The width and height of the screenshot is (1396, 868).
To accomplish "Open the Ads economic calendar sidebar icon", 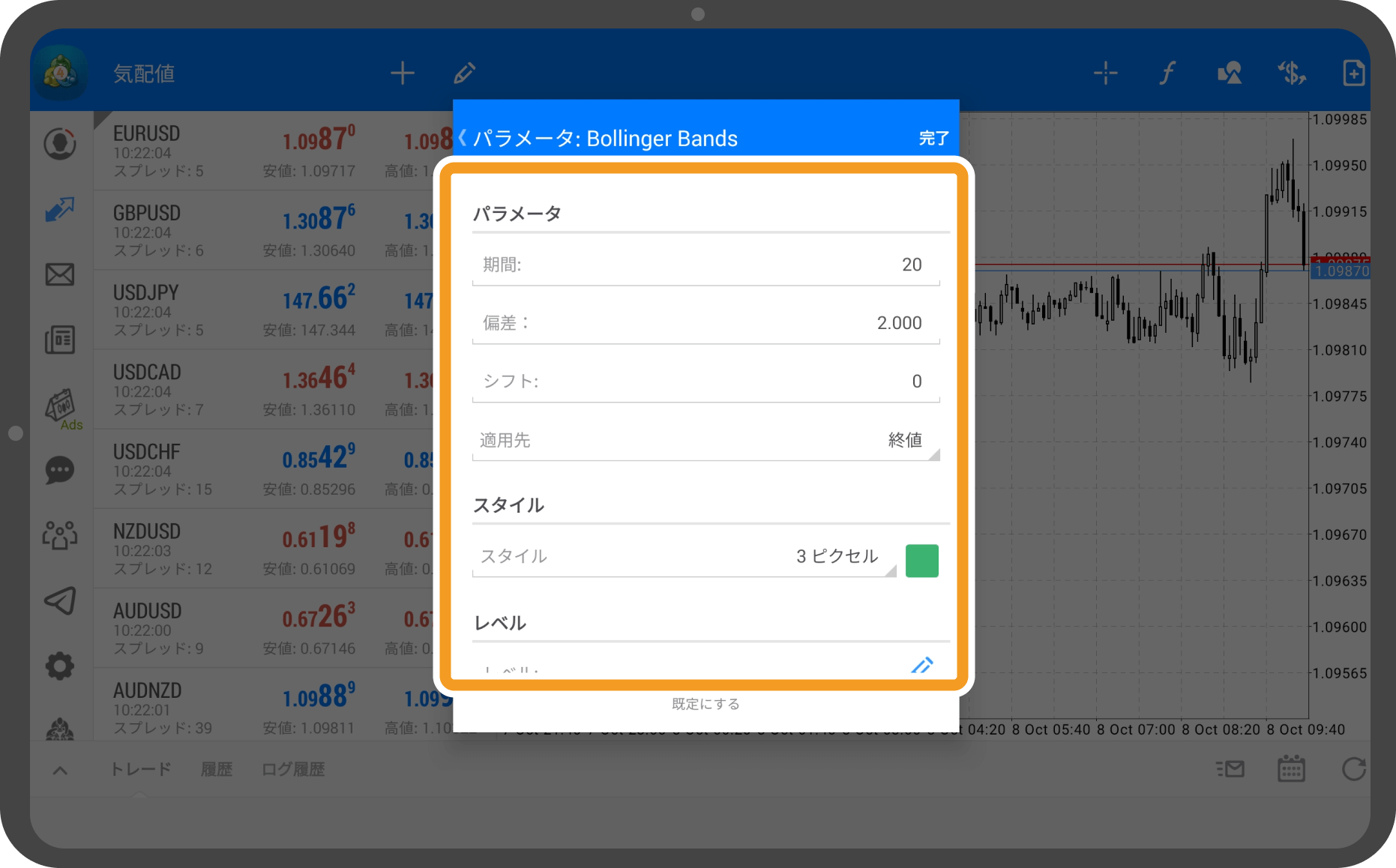I will coord(61,409).
